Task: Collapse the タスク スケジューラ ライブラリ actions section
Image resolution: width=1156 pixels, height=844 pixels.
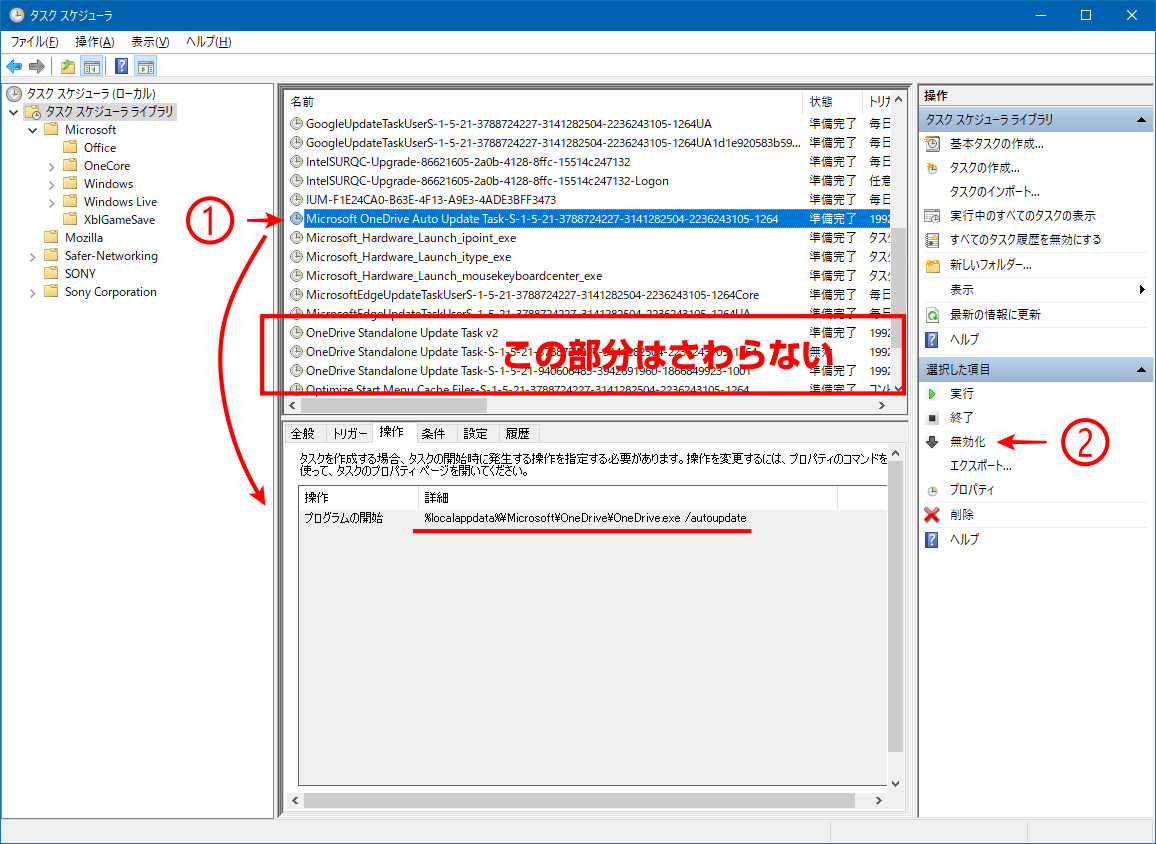Action: (x=1141, y=119)
